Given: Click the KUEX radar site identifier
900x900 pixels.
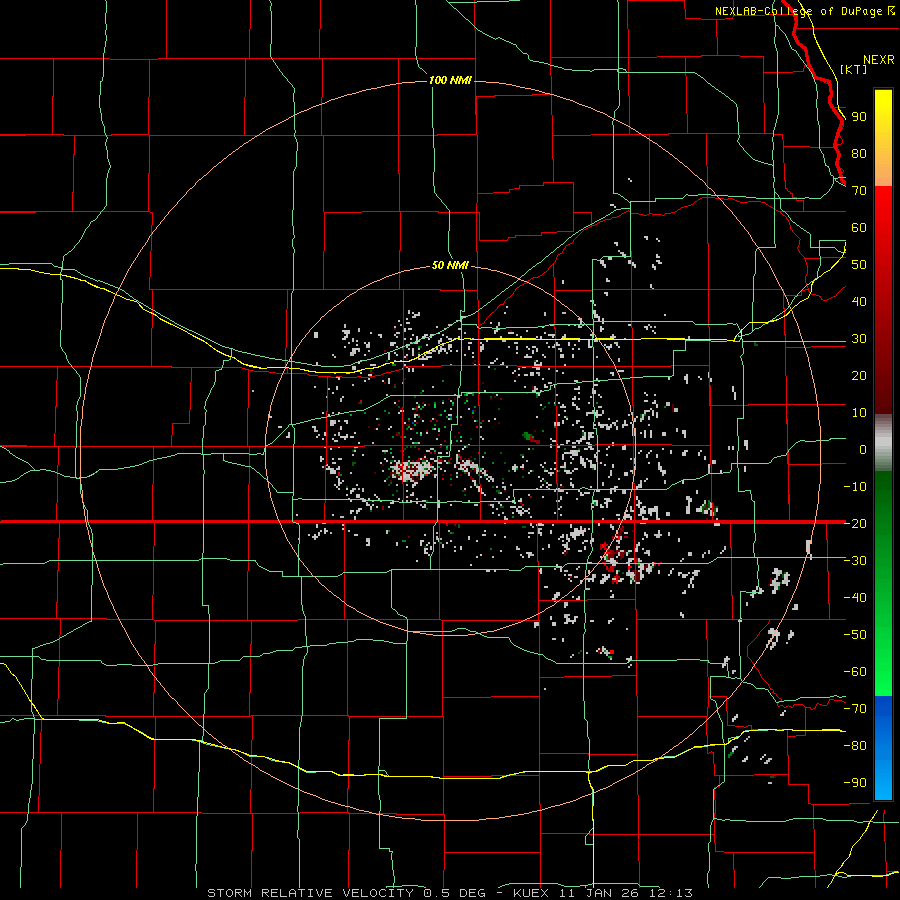Looking at the screenshot, I should (531, 893).
